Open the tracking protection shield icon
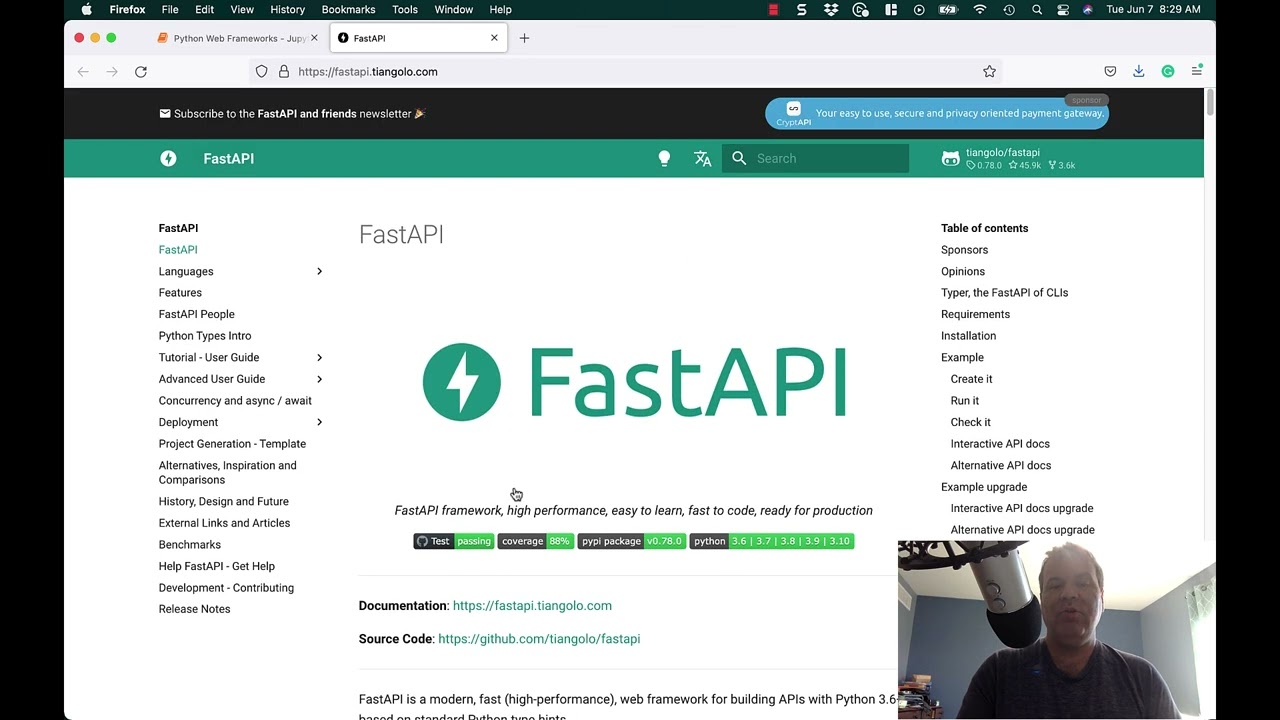The image size is (1280, 720). [261, 72]
